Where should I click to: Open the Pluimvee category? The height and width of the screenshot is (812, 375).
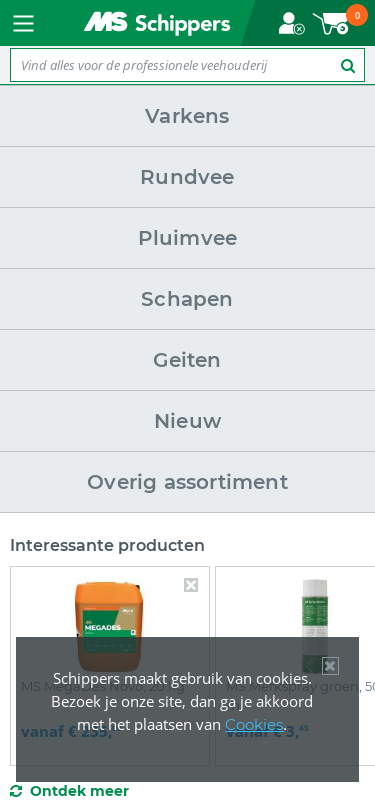point(188,238)
